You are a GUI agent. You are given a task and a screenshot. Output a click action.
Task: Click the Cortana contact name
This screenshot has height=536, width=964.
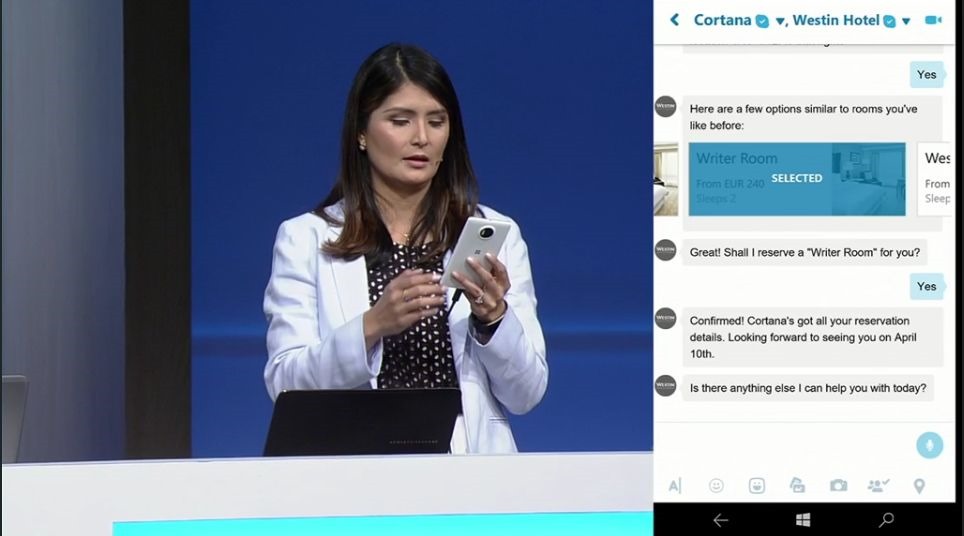pos(722,20)
